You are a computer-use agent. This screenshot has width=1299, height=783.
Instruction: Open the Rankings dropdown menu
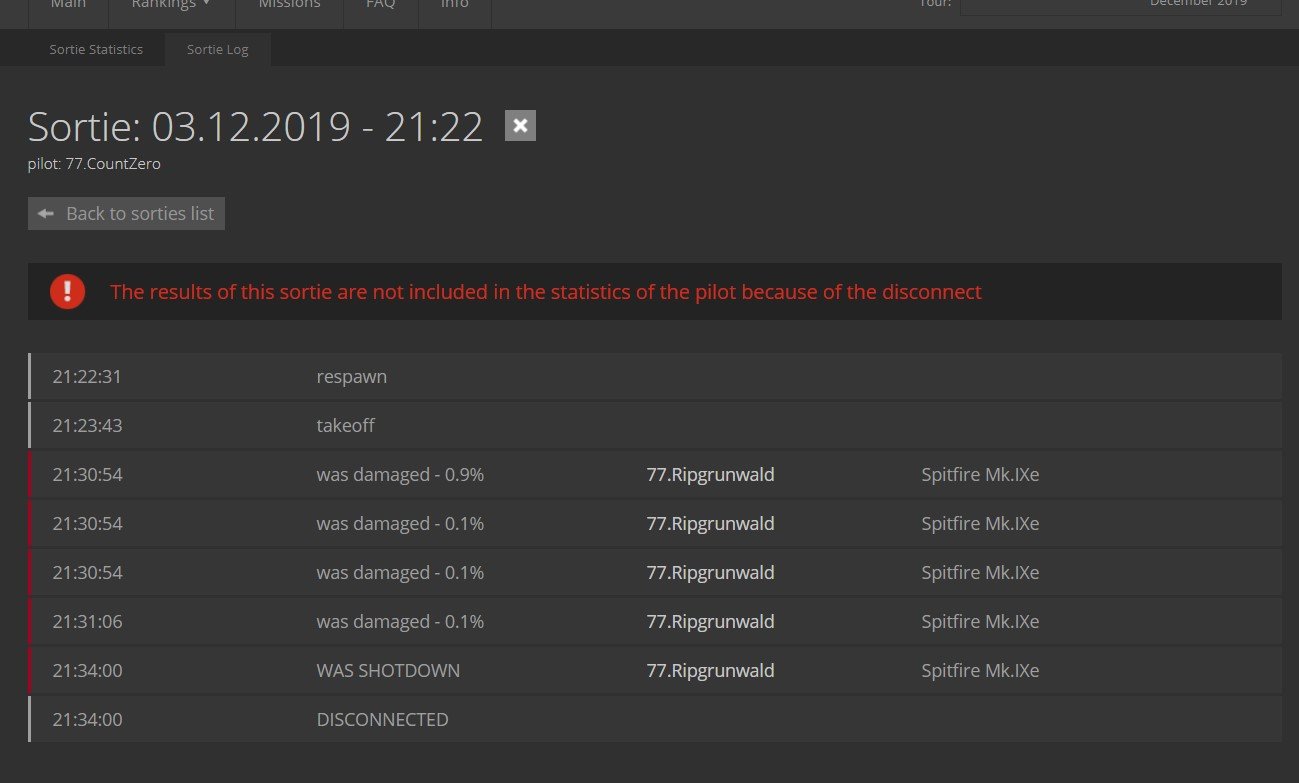171,5
